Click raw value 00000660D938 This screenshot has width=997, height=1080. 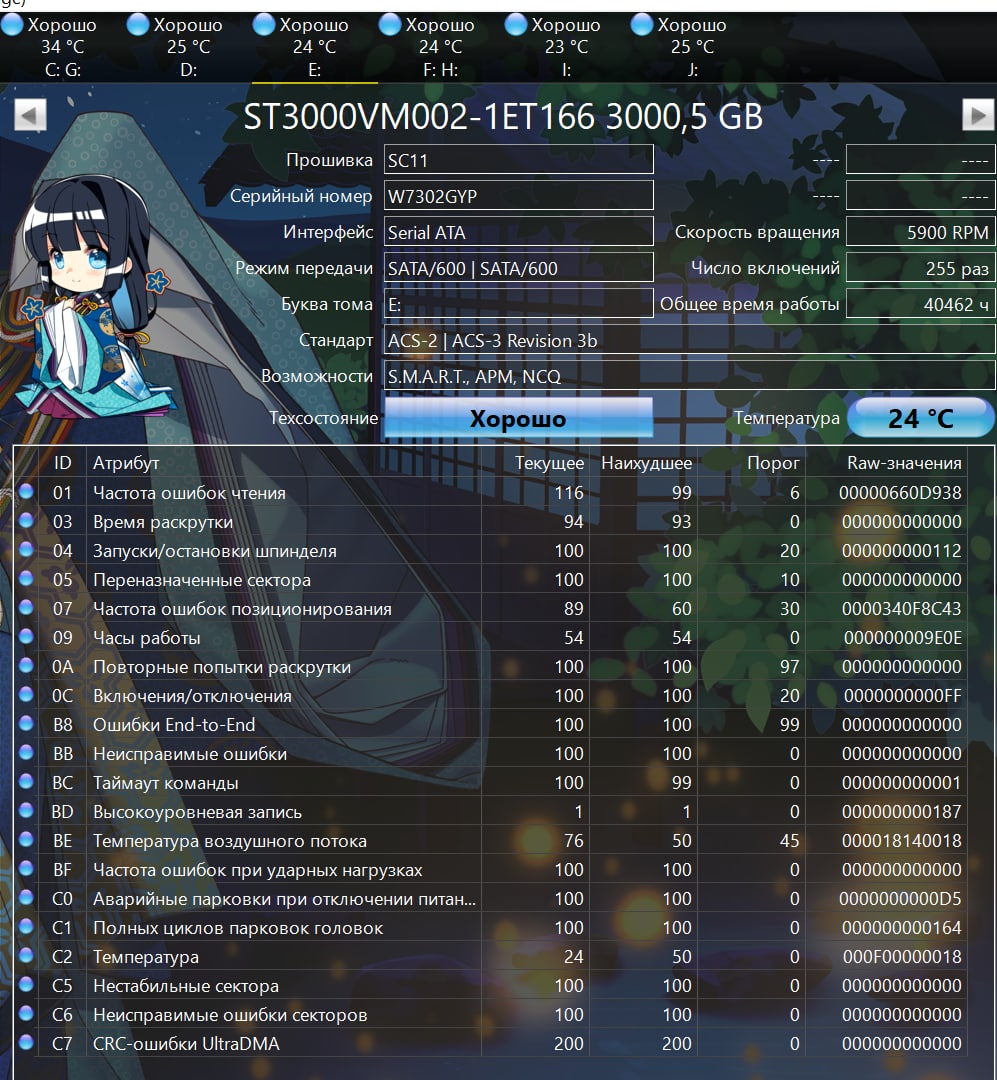pos(900,492)
